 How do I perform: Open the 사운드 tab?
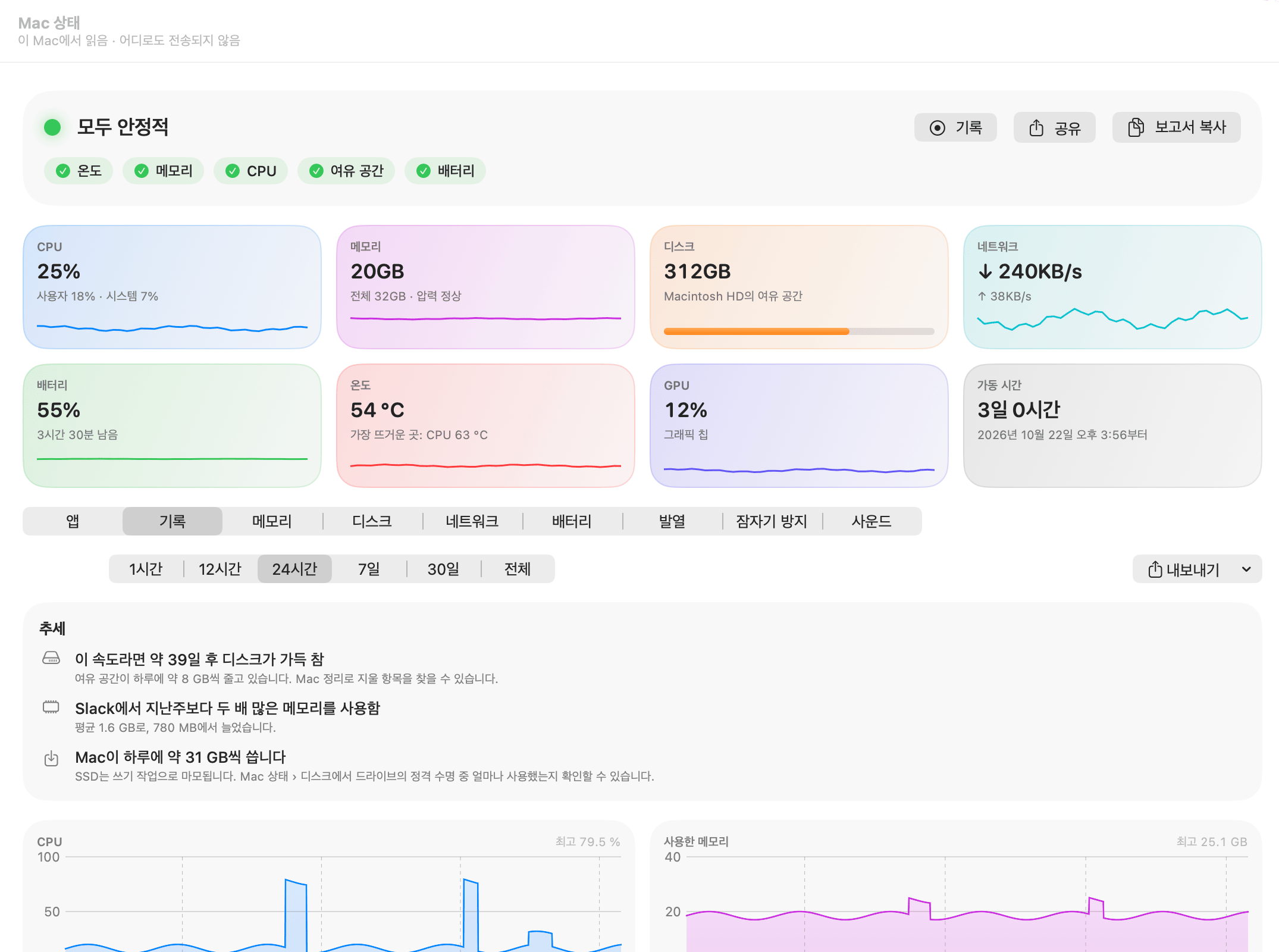[x=872, y=521]
